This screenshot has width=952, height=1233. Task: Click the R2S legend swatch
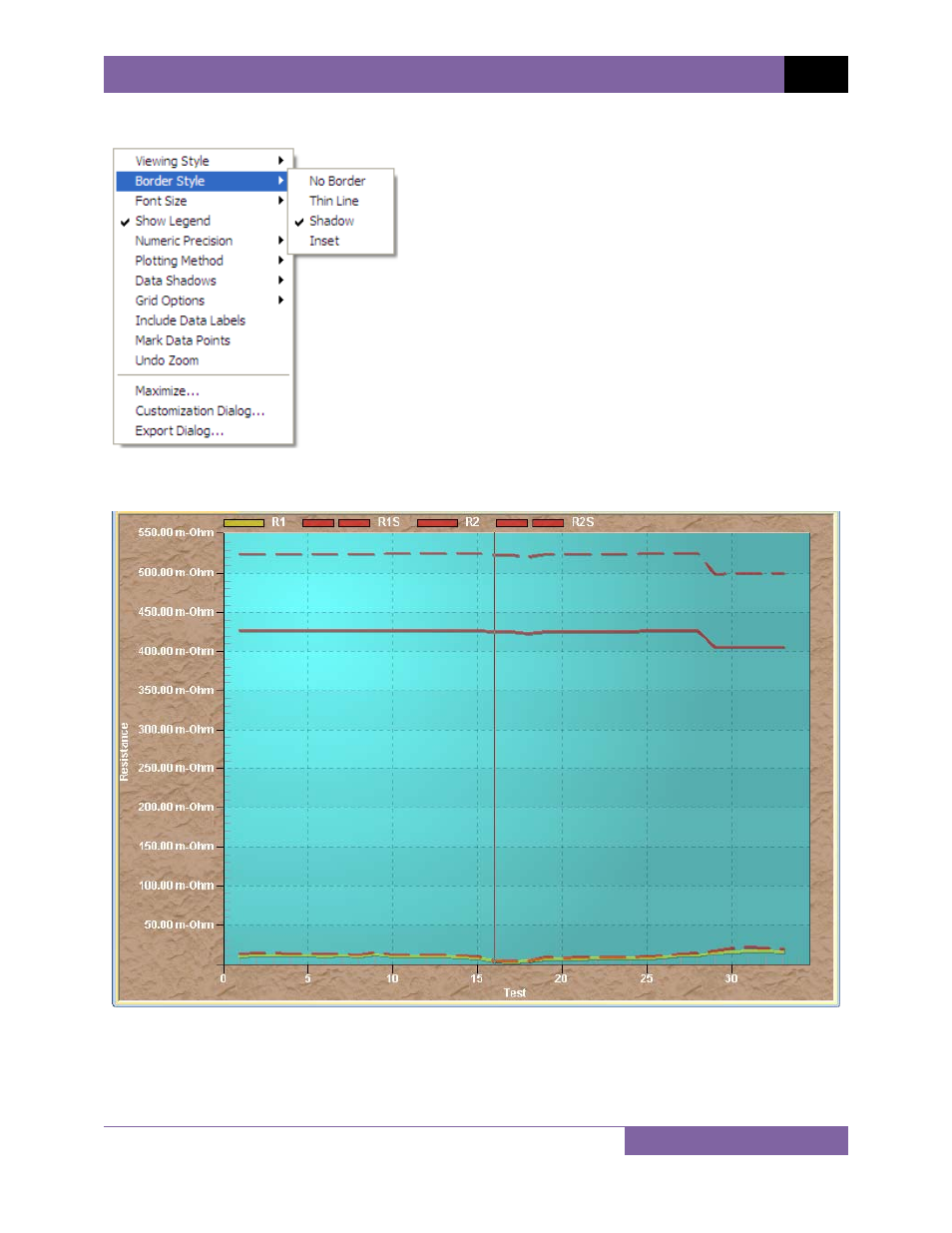tap(530, 522)
